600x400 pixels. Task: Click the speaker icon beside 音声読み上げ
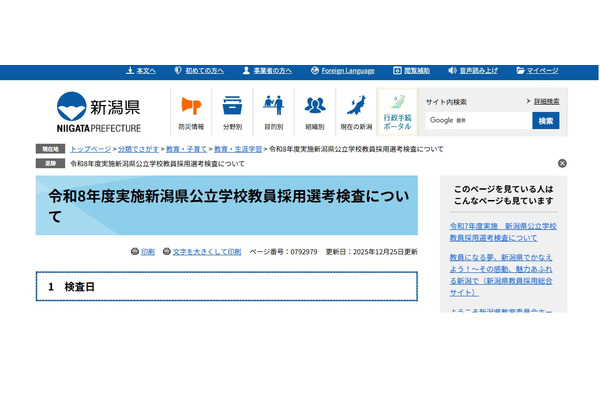(452, 70)
